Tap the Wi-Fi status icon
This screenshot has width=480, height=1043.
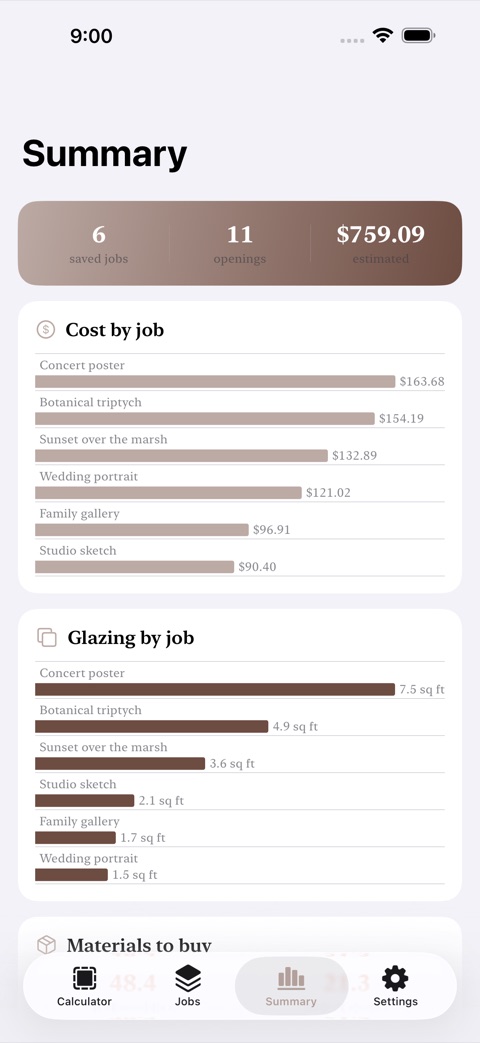pos(383,35)
